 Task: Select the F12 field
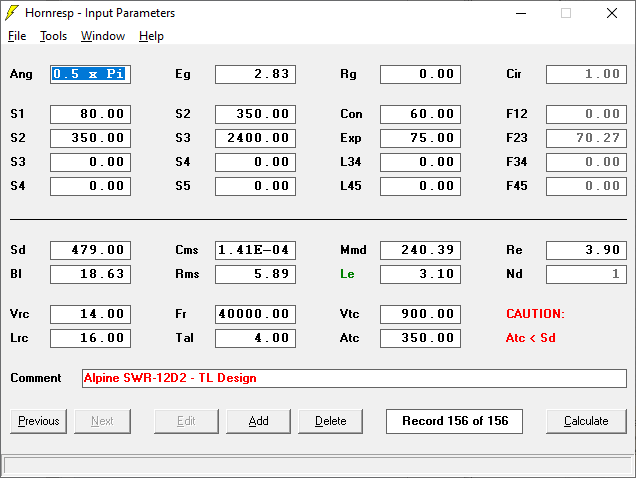pos(586,114)
